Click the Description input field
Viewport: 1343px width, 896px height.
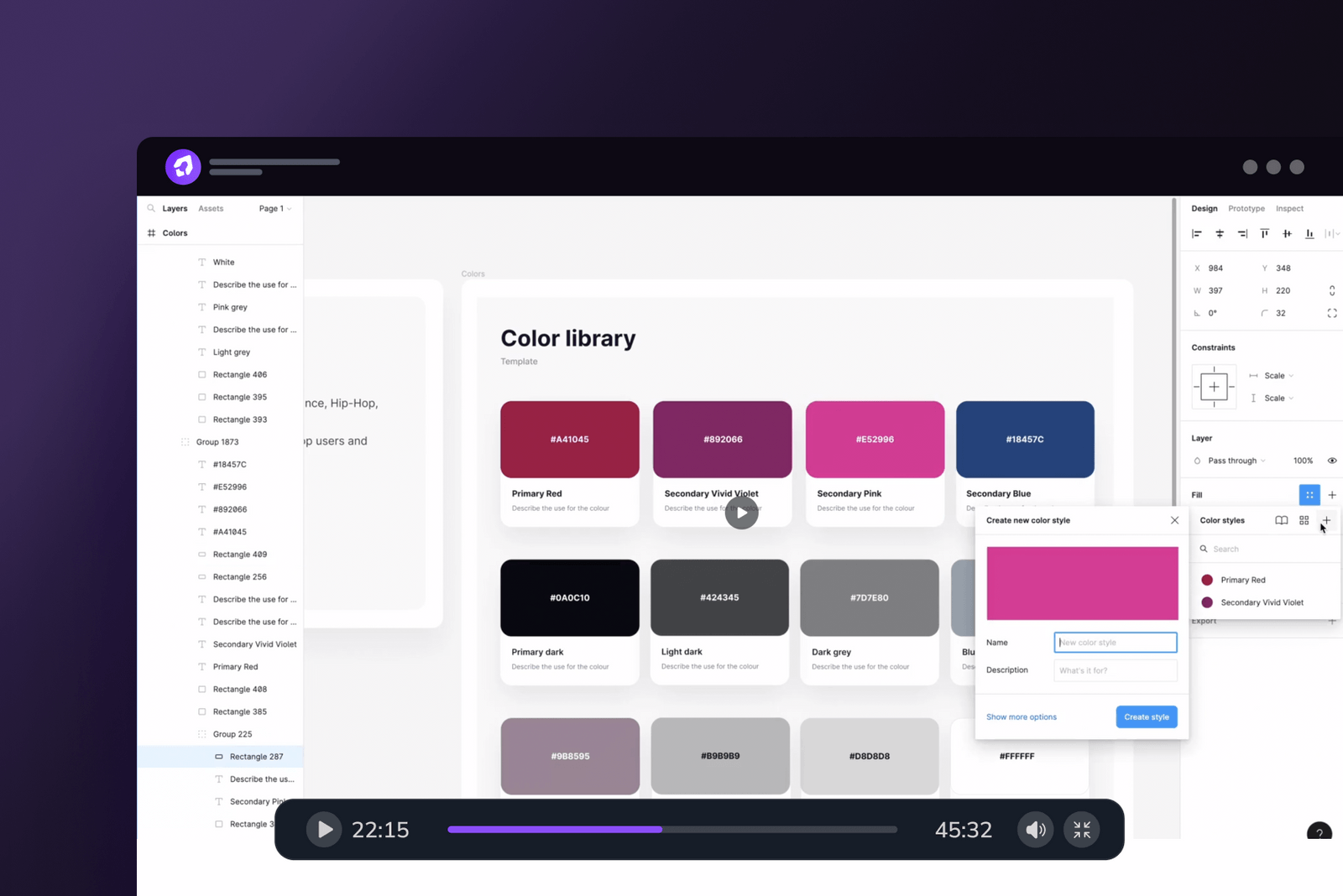pos(1116,670)
